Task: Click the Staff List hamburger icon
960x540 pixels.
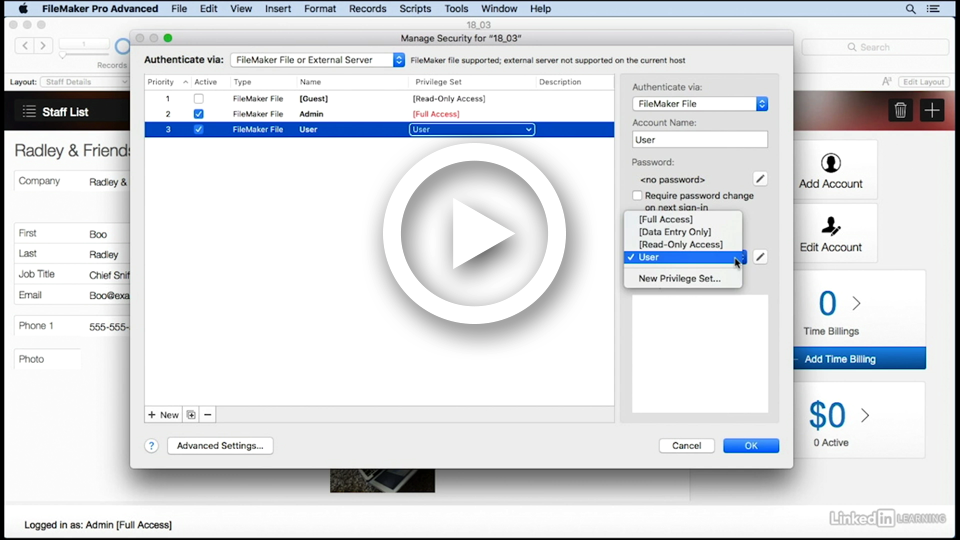Action: click(x=29, y=111)
